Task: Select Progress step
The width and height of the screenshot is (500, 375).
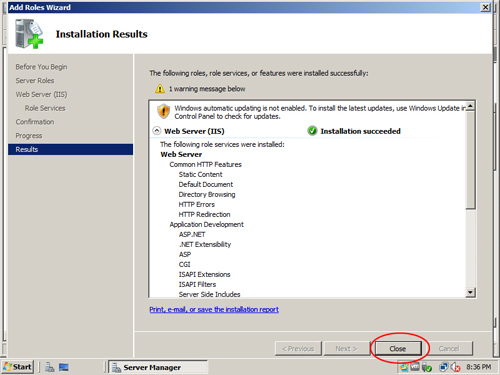Action: point(29,136)
